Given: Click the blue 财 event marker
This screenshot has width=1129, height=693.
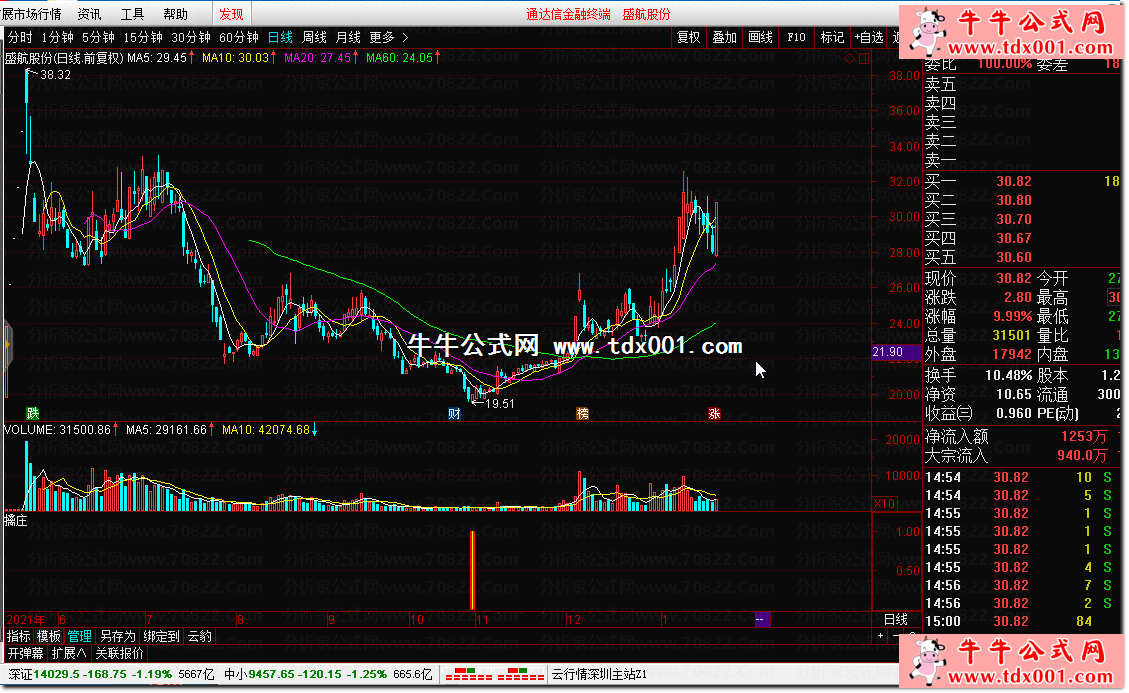Looking at the screenshot, I should (x=454, y=413).
